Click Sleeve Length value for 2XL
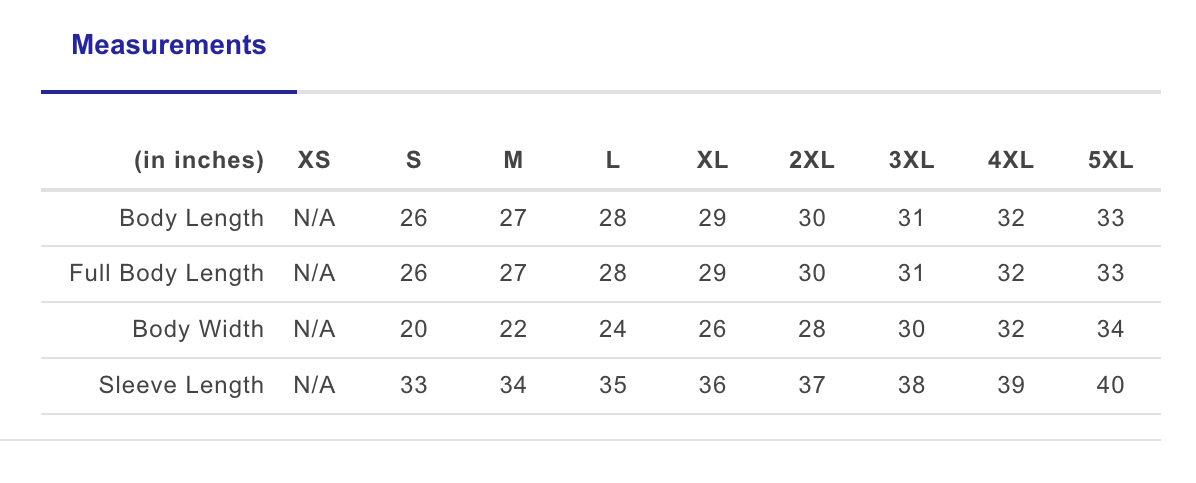 812,386
